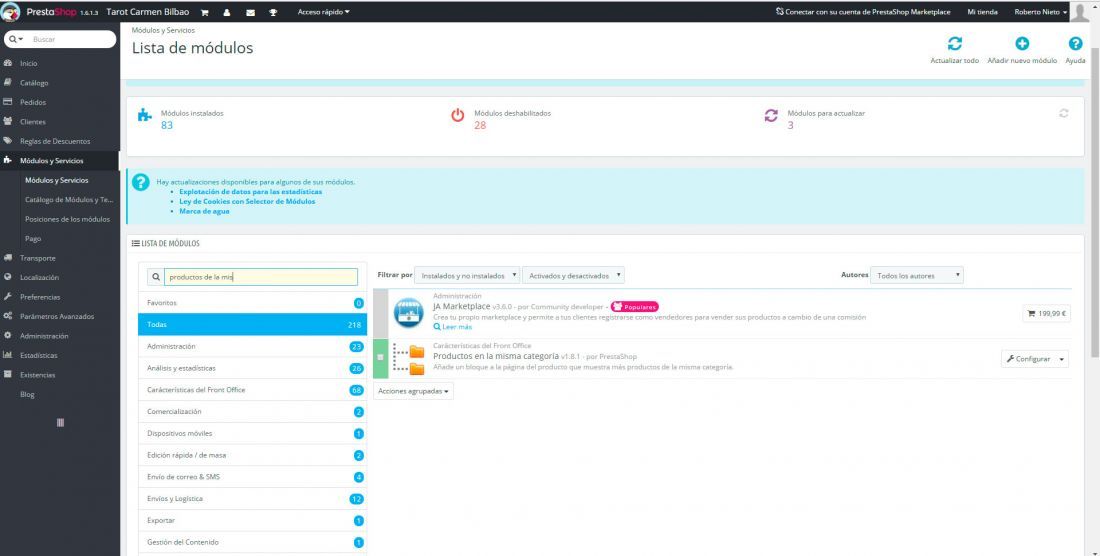Click the module search input field
This screenshot has width=1100, height=556.
pos(260,277)
